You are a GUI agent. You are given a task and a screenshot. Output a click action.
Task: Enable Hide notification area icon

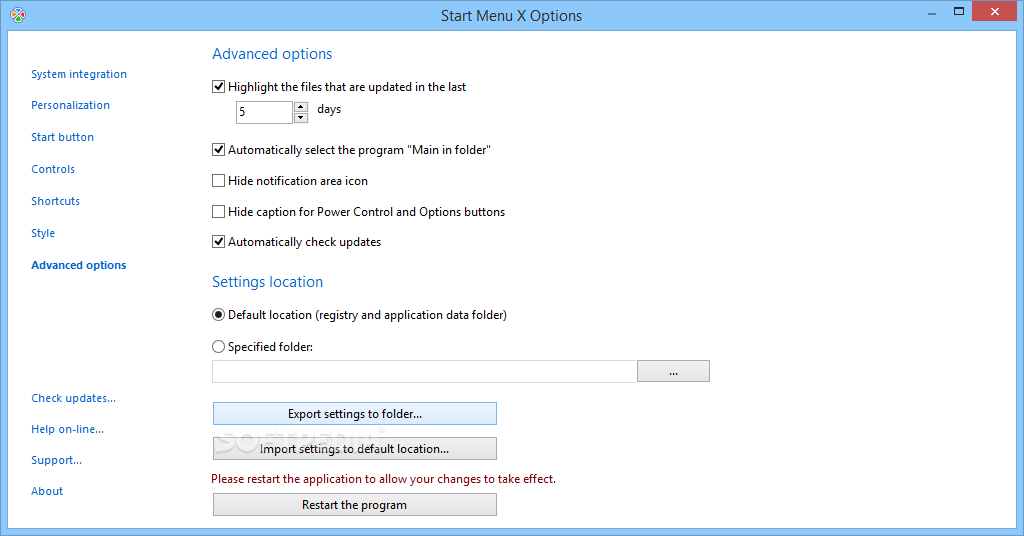[219, 181]
